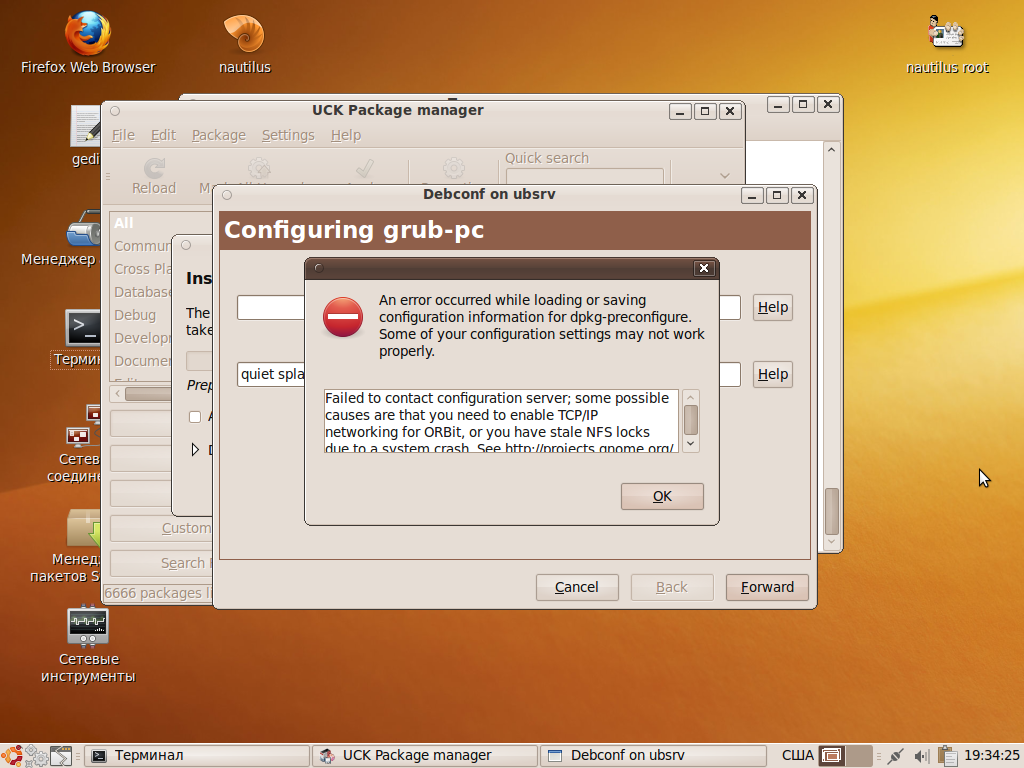Open the Settings menu in UCK Package manager
1024x768 pixels.
point(288,135)
